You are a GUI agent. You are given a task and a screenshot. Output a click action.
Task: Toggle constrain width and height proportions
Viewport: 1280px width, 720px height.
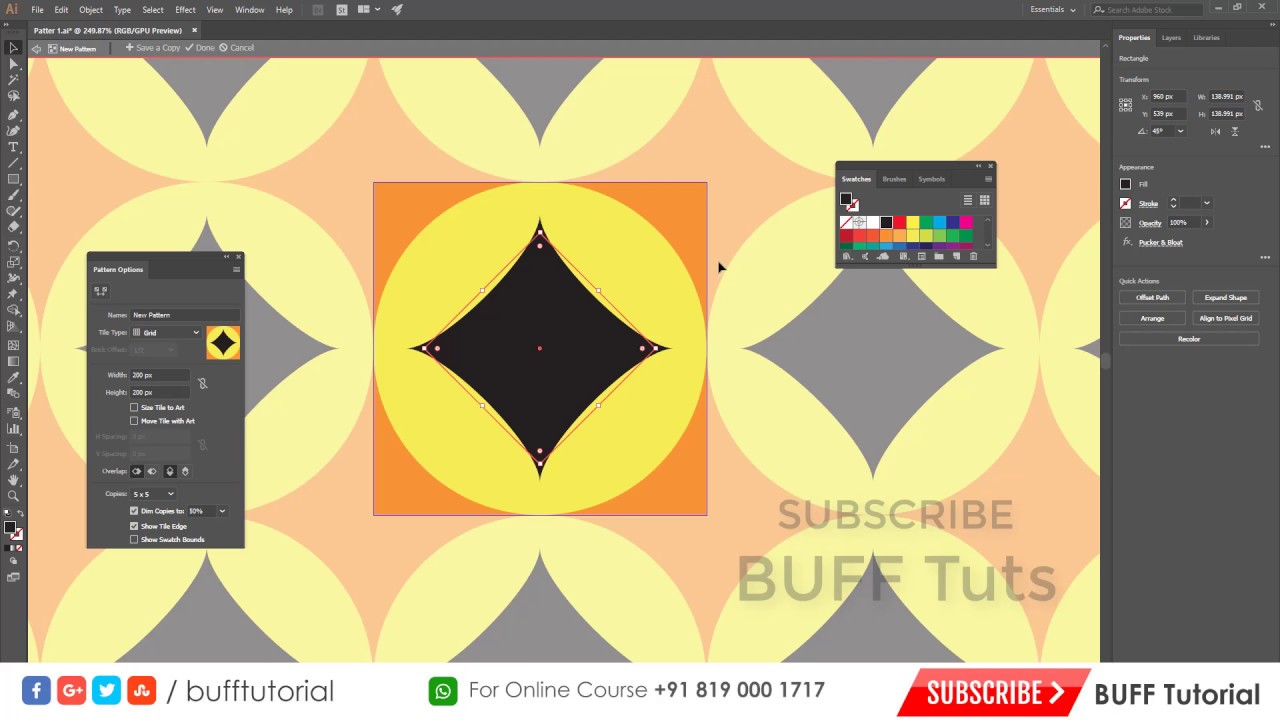1258,105
